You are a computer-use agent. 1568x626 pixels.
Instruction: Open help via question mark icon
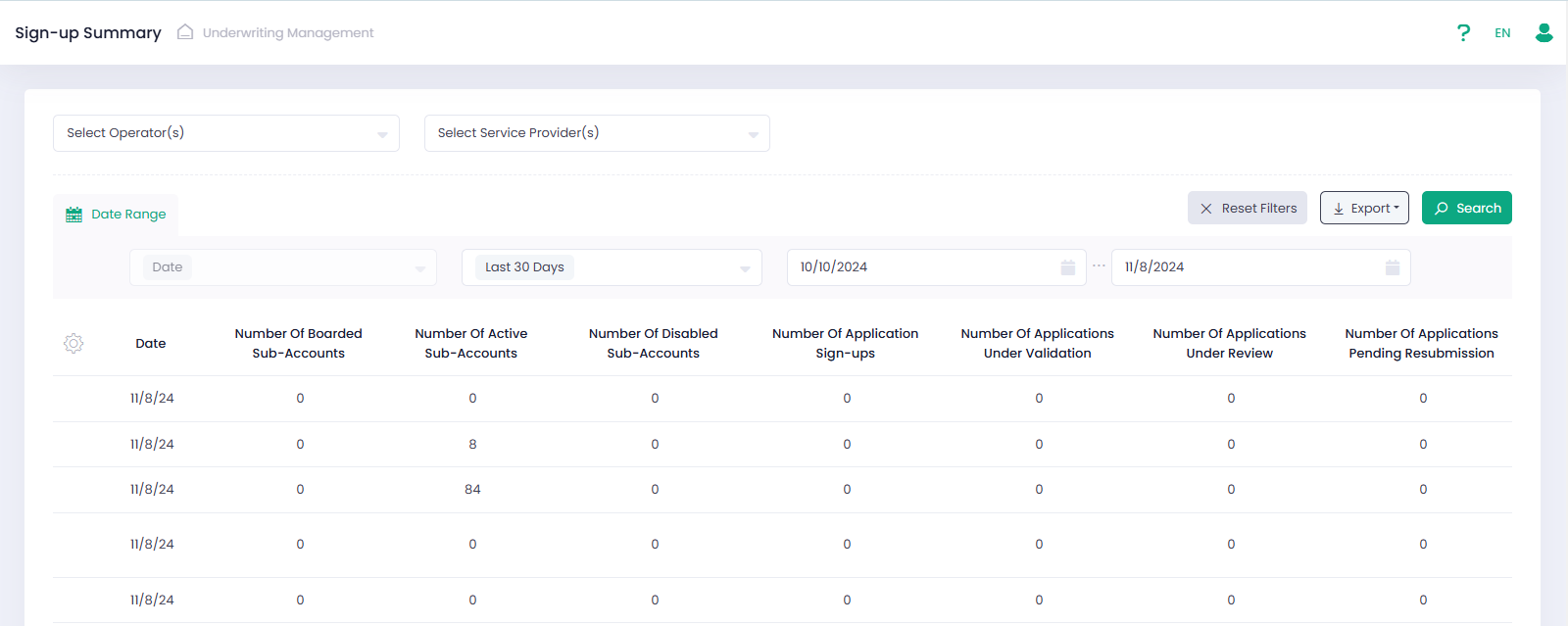1463,33
